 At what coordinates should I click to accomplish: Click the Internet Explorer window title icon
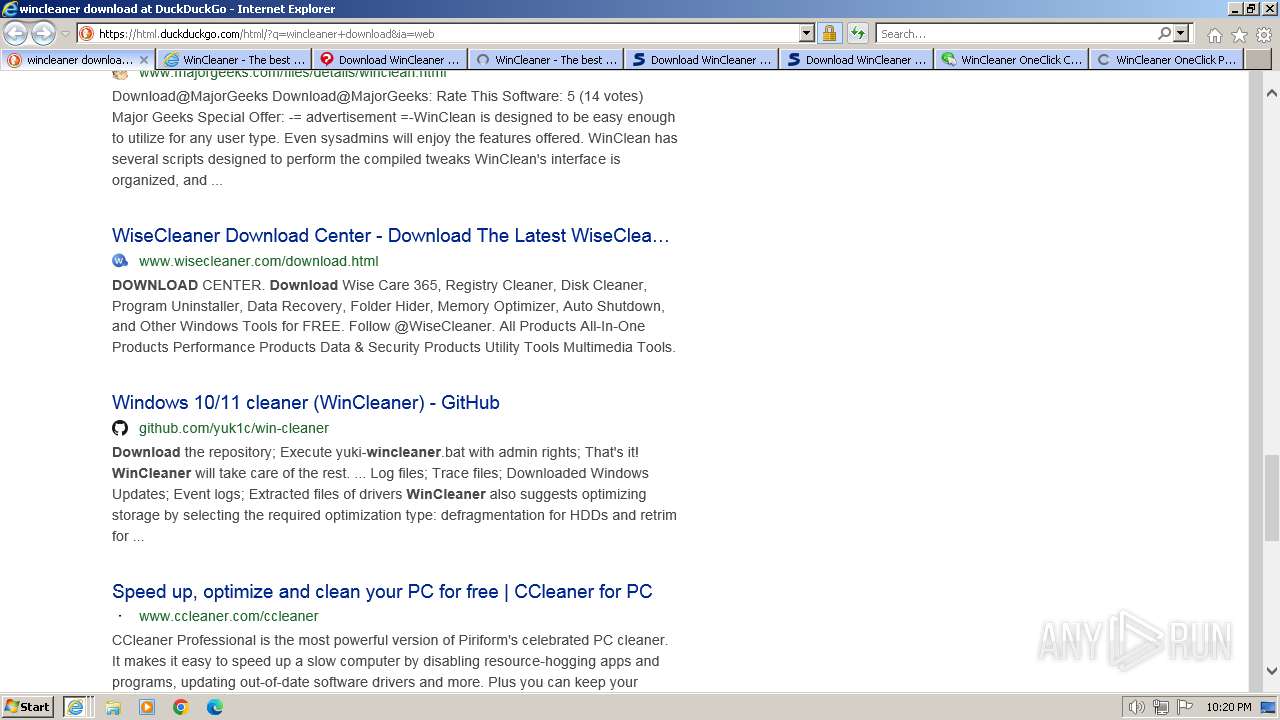9,9
